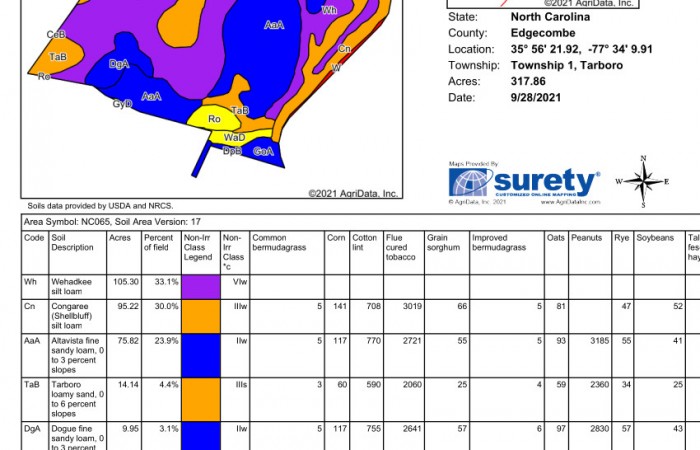Select the location coordinates text
Screen dimensions: 700x450
tap(581, 49)
